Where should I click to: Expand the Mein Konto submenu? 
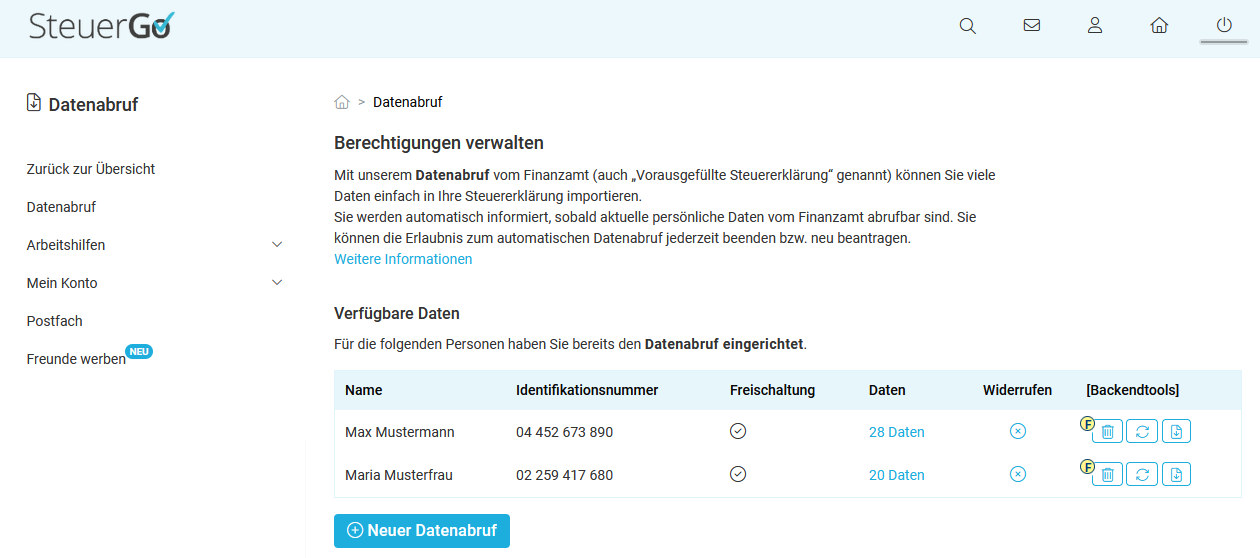pyautogui.click(x=277, y=283)
